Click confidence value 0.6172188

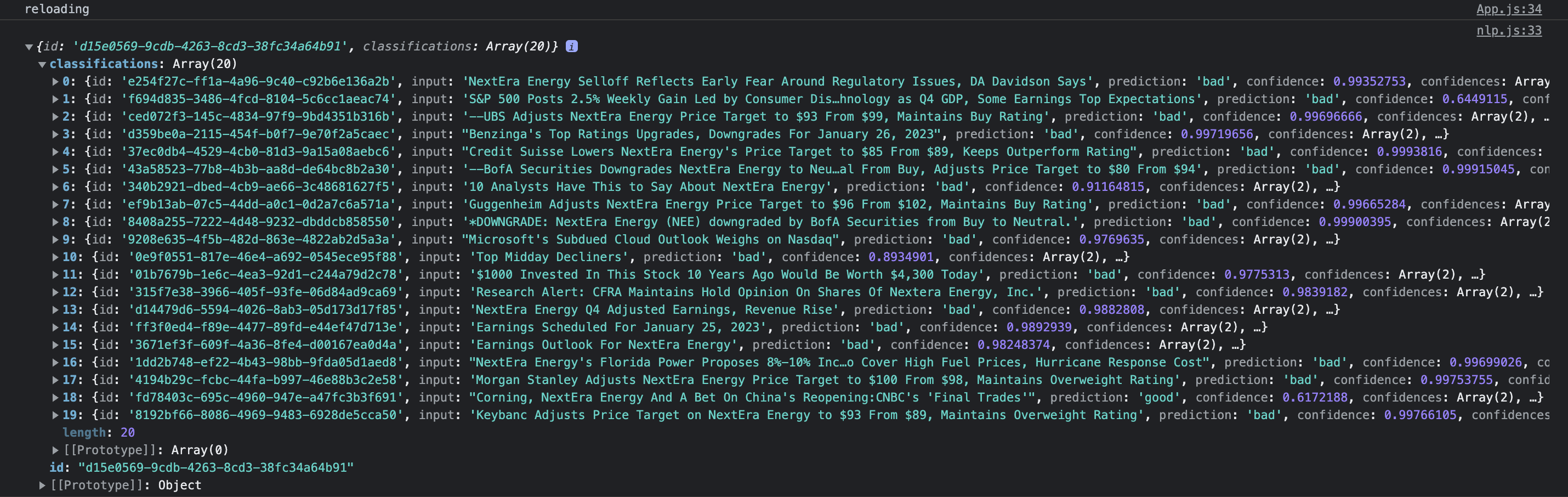(1315, 397)
